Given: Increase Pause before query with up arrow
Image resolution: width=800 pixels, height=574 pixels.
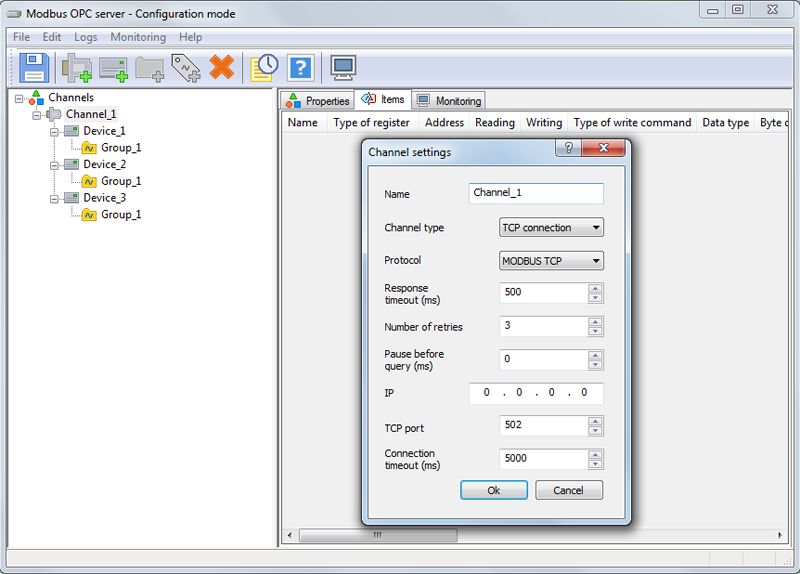Looking at the screenshot, I should tap(595, 355).
